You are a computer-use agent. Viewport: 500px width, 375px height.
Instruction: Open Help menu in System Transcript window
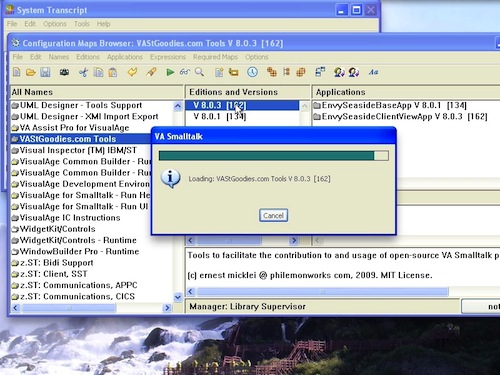click(103, 24)
